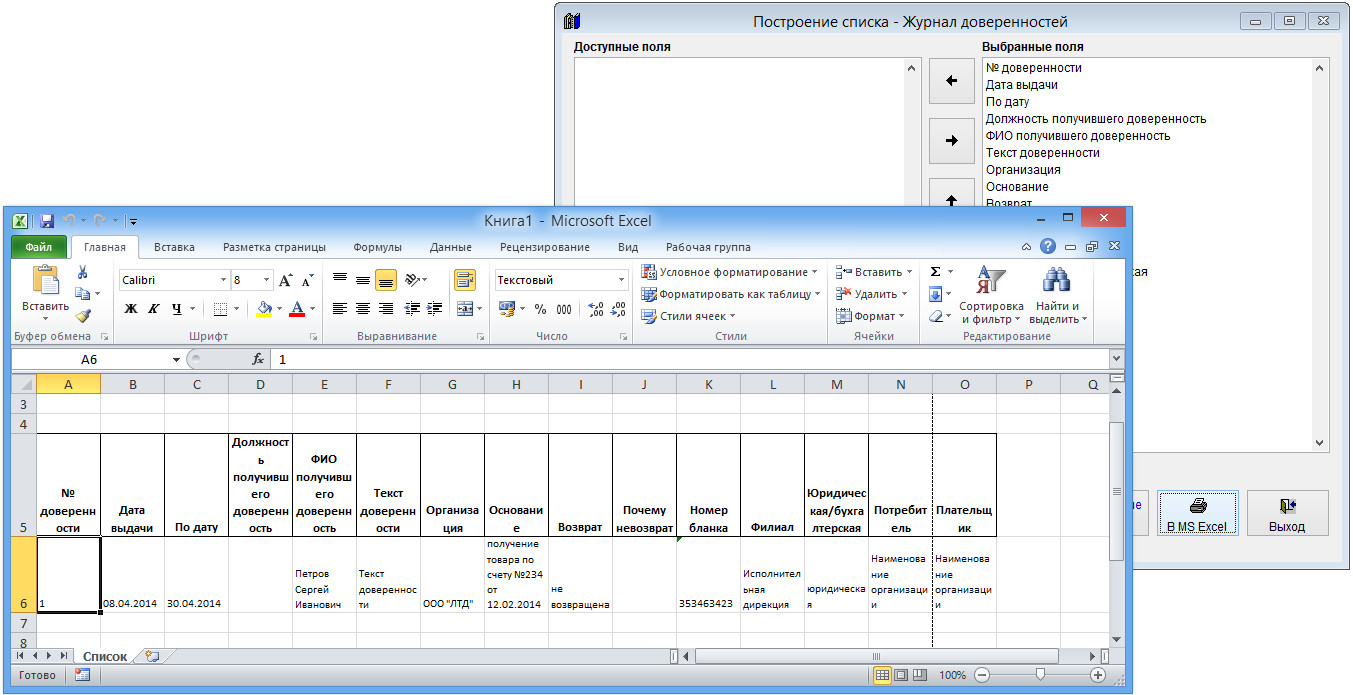Increase font size with large A
This screenshot has width=1353, height=695.
(x=286, y=281)
